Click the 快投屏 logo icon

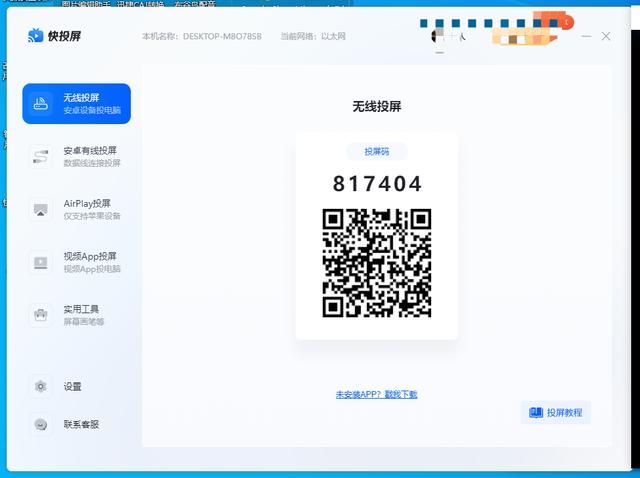coord(35,36)
